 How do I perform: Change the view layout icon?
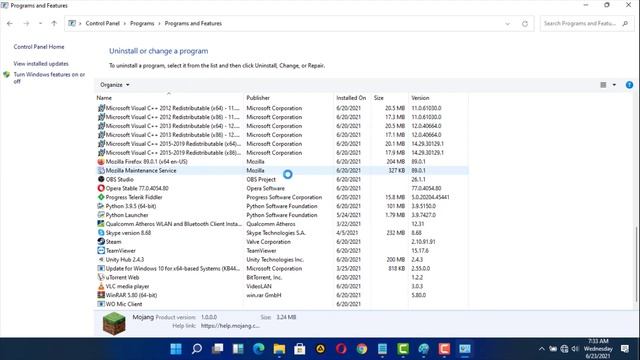[603, 85]
